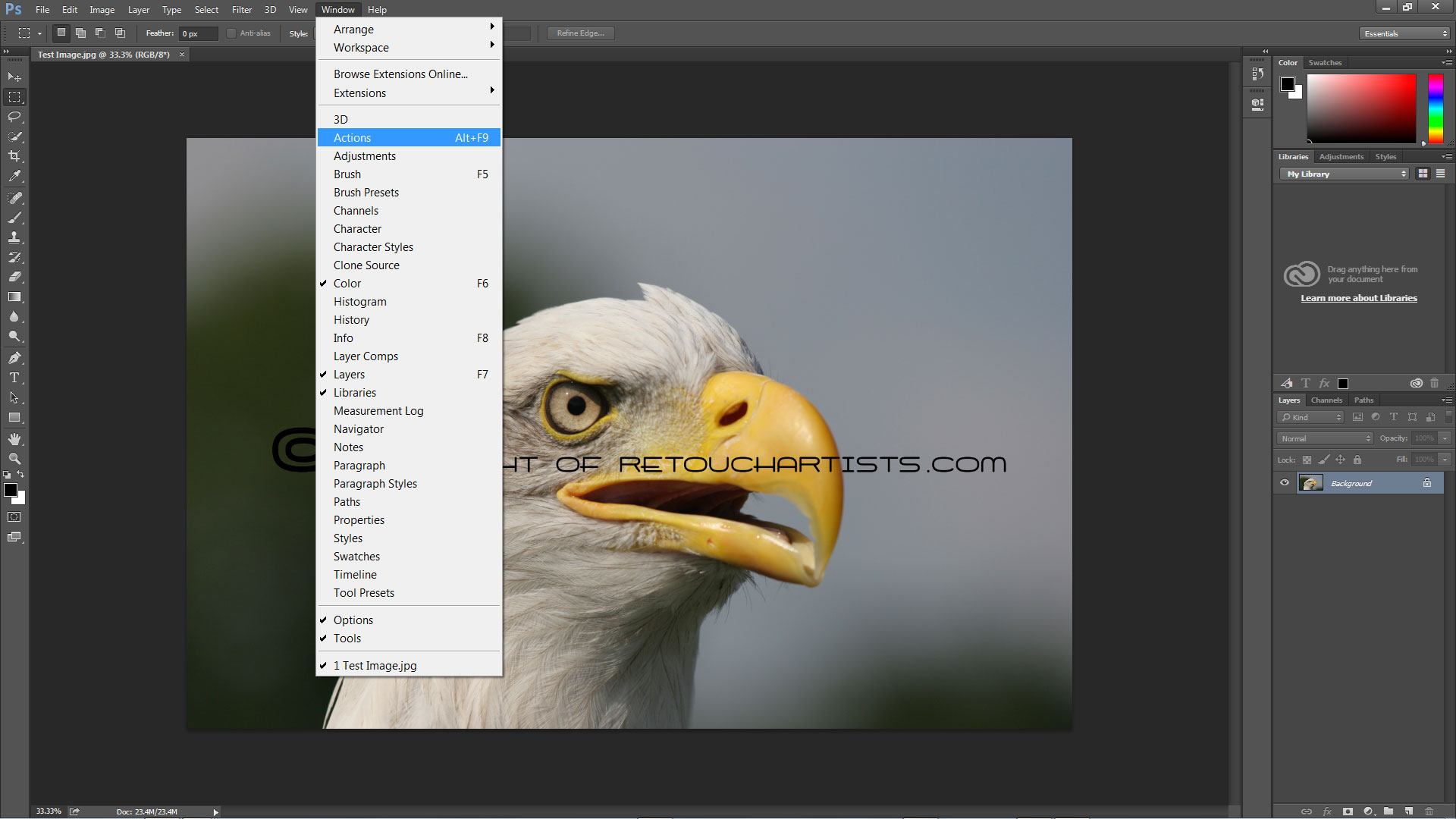Choose Histogram from the Window menu
This screenshot has height=819, width=1456.
tap(409, 302)
